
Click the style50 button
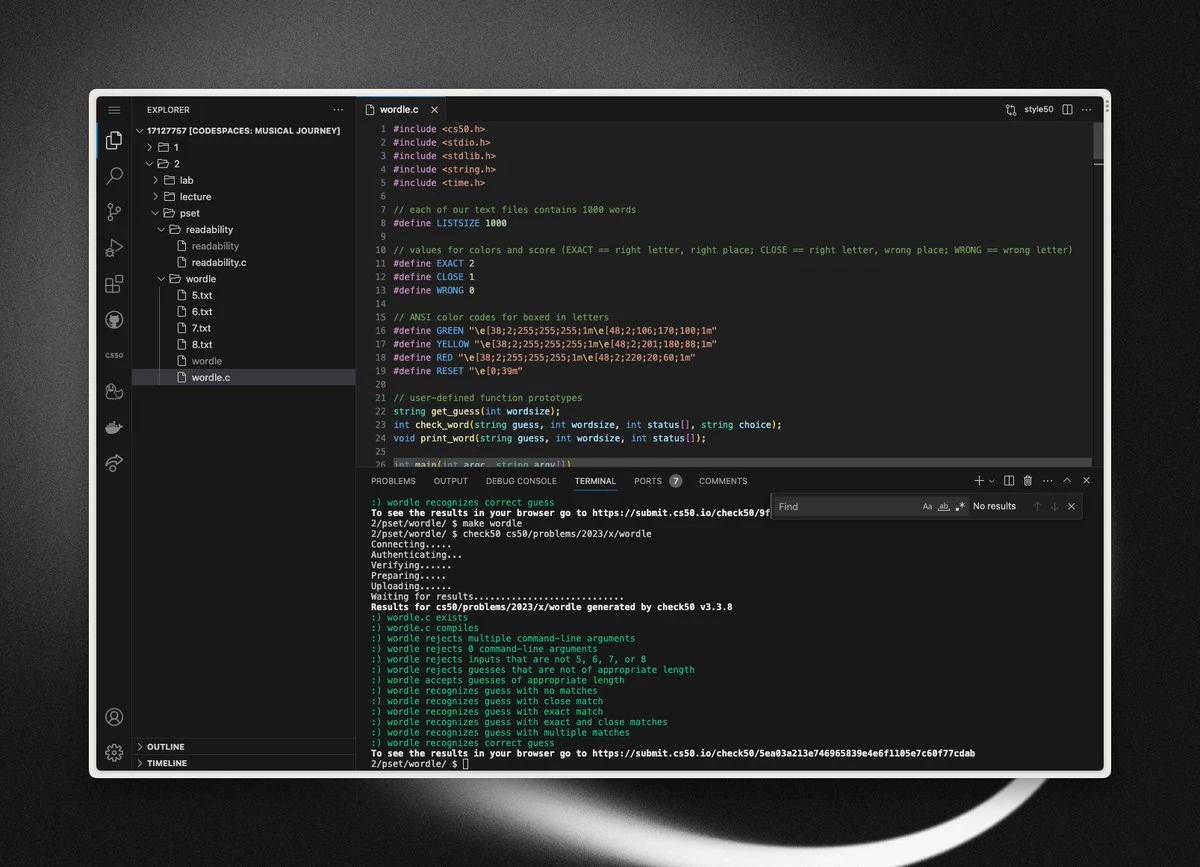point(1030,109)
